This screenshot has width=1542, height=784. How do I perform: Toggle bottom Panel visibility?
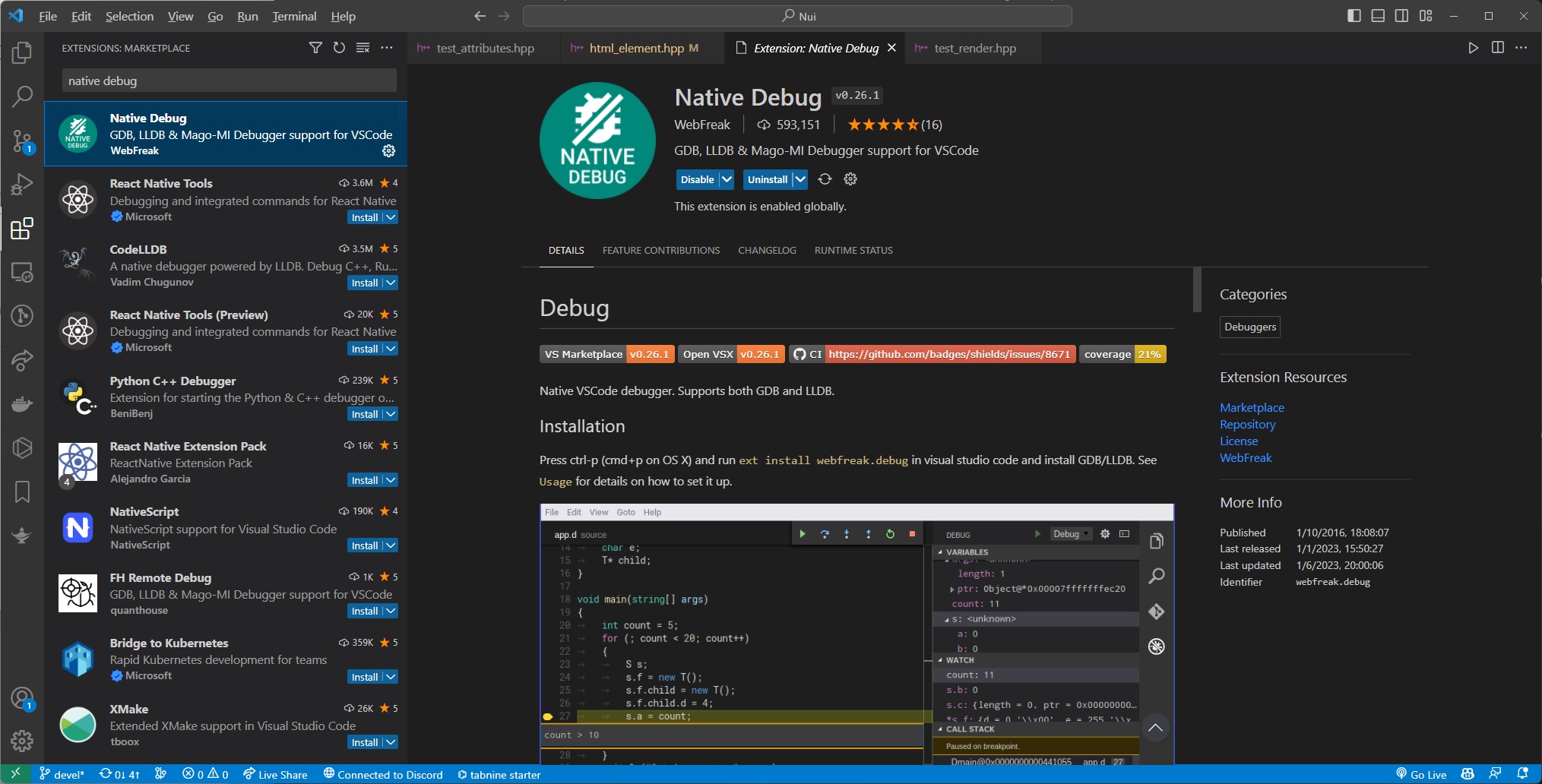coord(1378,16)
